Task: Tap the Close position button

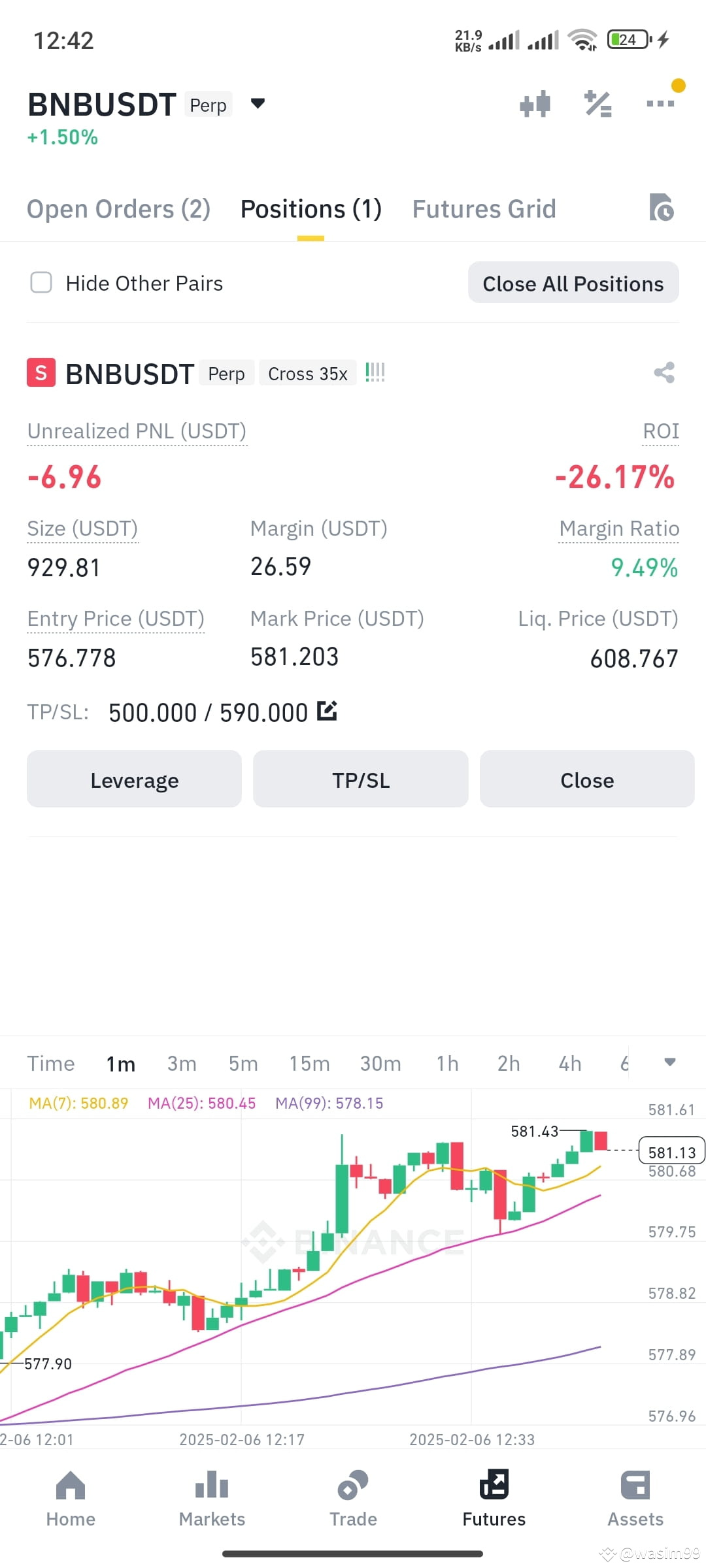Action: coord(587,779)
